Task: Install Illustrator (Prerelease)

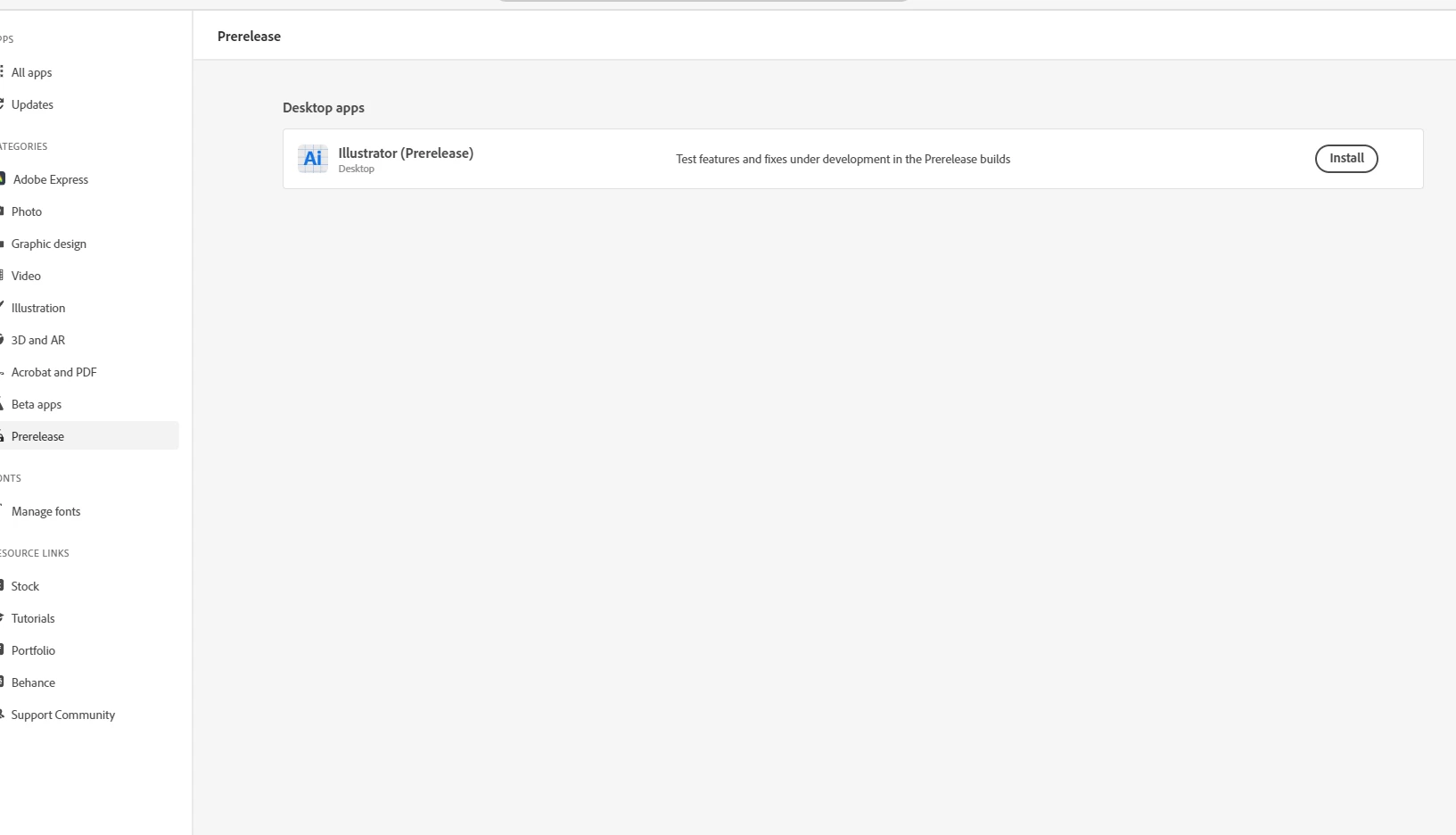Action: tap(1346, 159)
